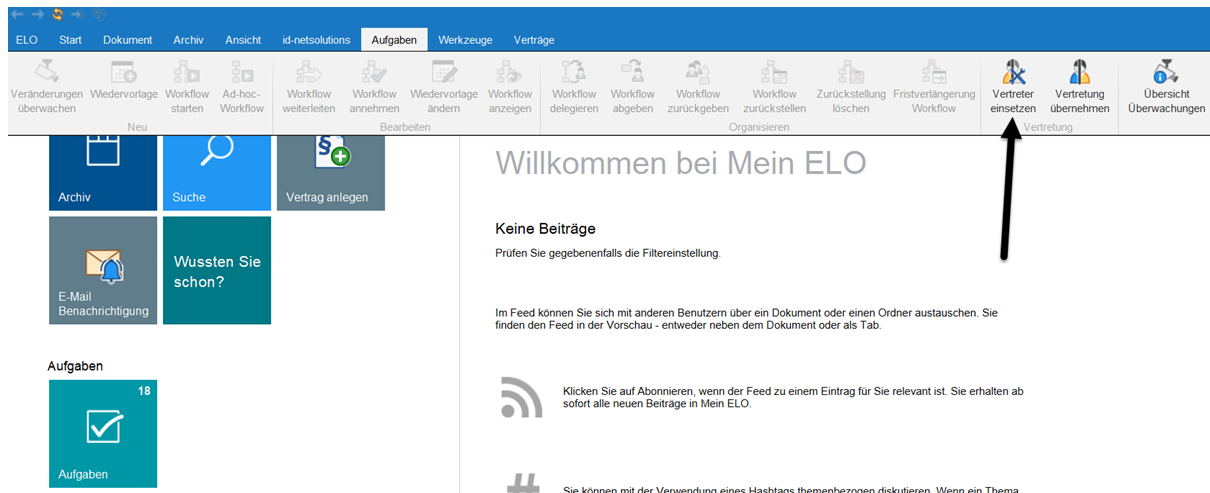Open Übersicht Überwachungen

[1165, 73]
